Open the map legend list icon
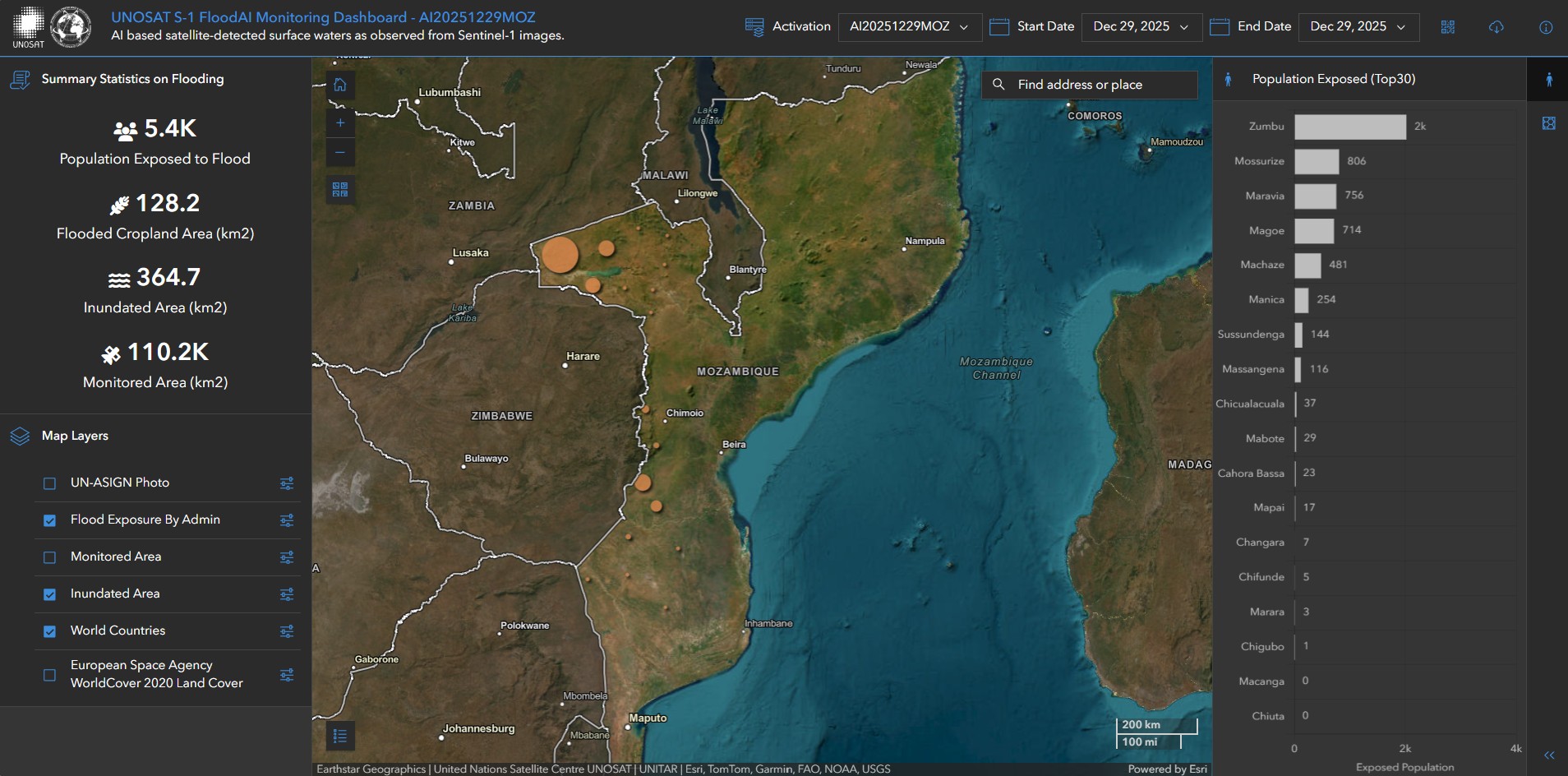The image size is (1568, 776). [340, 736]
